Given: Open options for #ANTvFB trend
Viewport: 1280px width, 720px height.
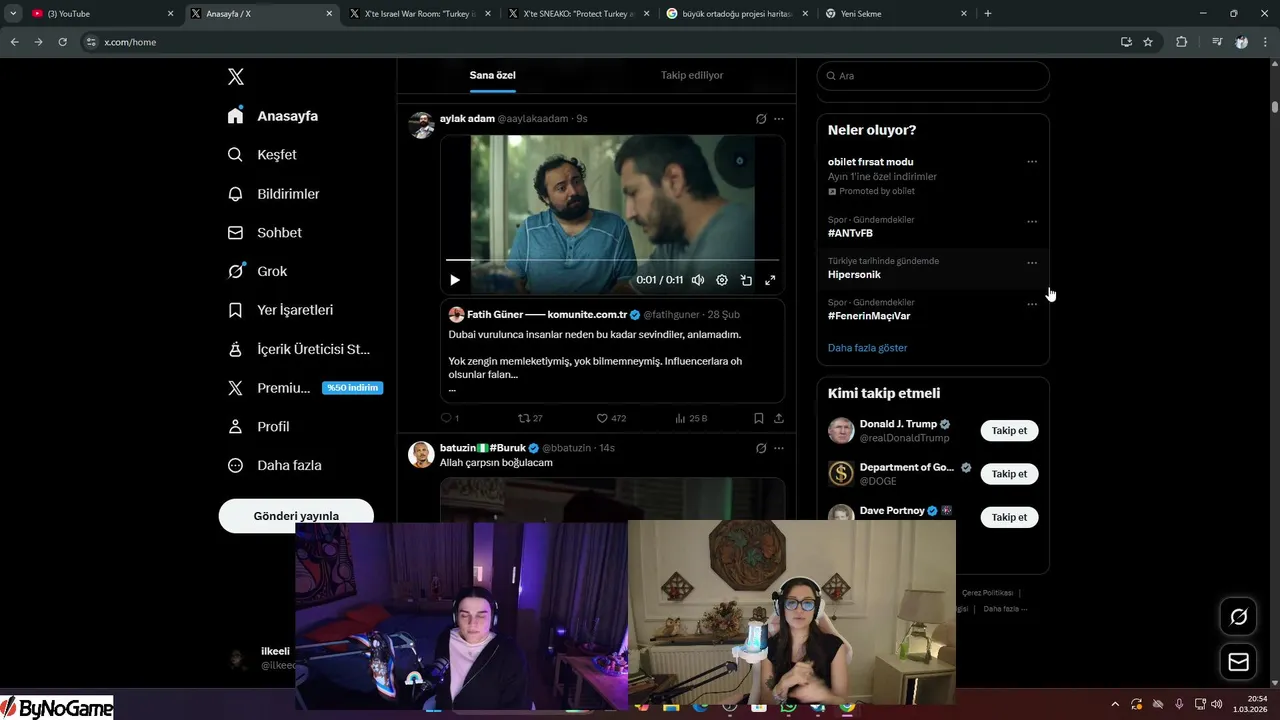Looking at the screenshot, I should tap(1032, 222).
